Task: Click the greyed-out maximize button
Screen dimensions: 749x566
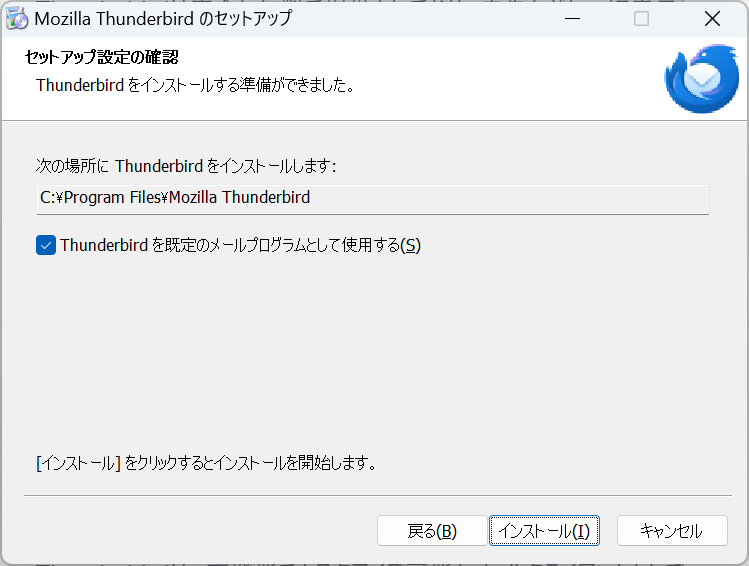Action: (x=641, y=19)
